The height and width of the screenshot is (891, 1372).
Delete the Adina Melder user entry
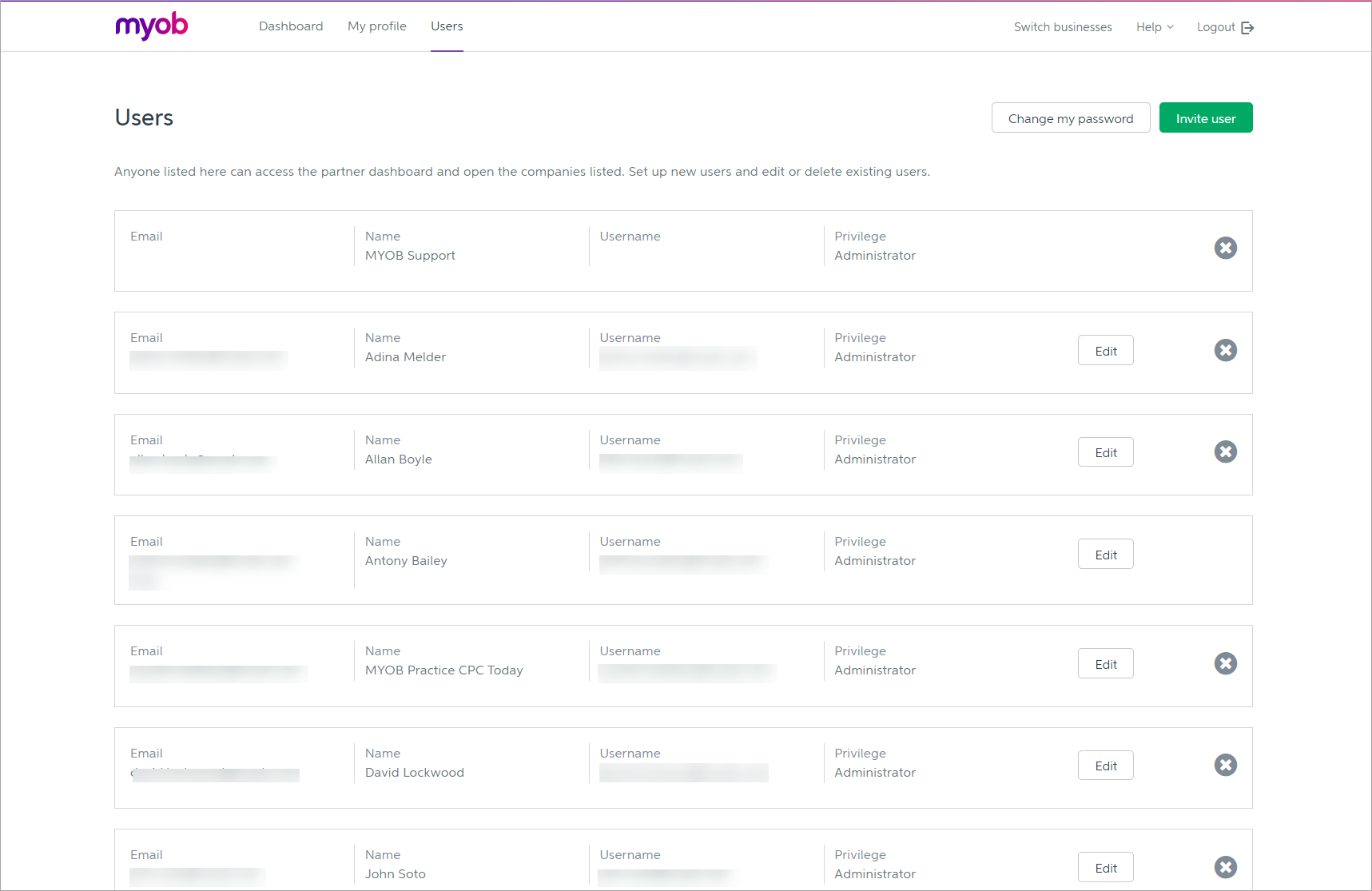pyautogui.click(x=1225, y=350)
